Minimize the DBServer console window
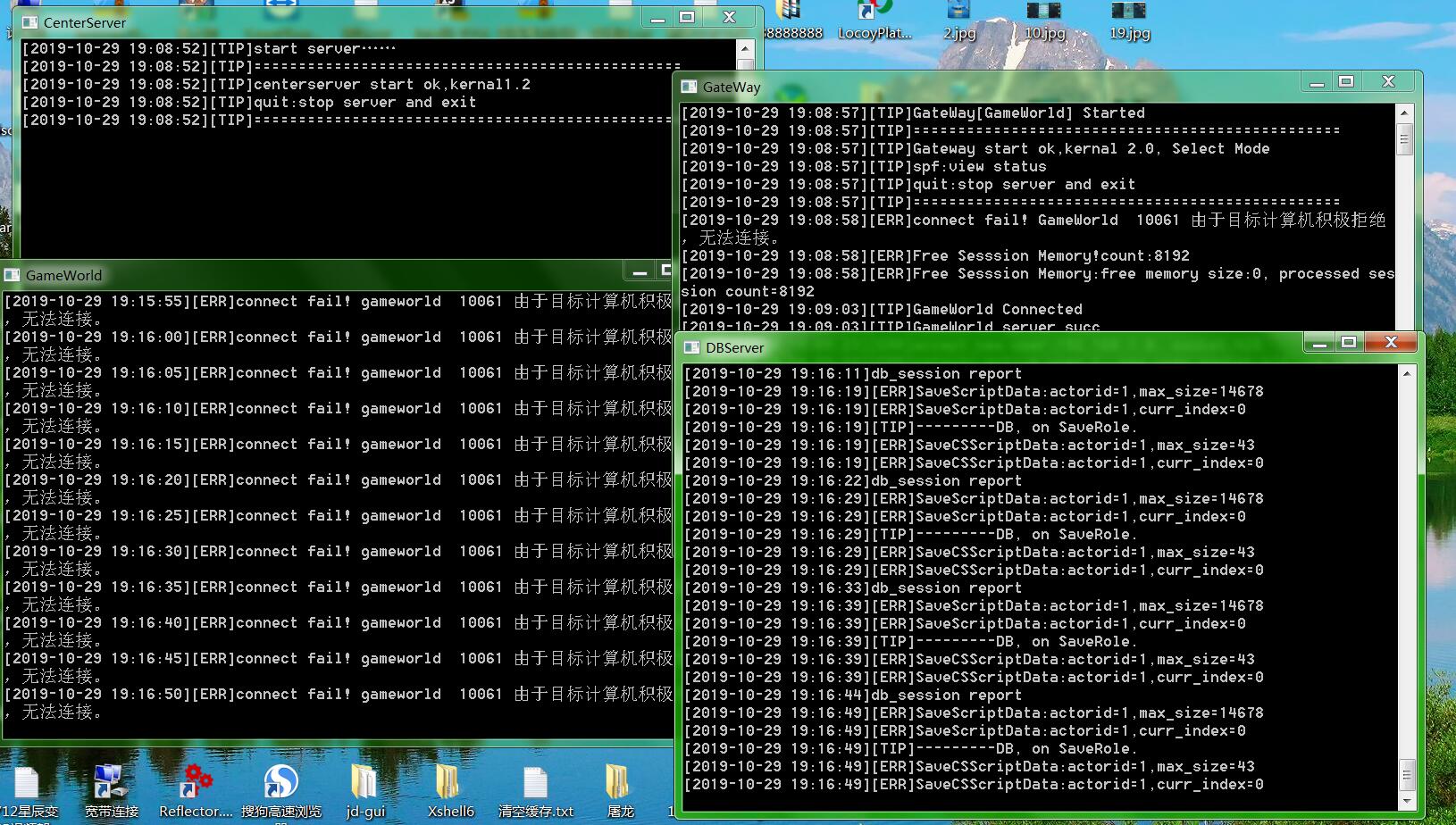Screen dimensions: 1456x825 [1318, 343]
